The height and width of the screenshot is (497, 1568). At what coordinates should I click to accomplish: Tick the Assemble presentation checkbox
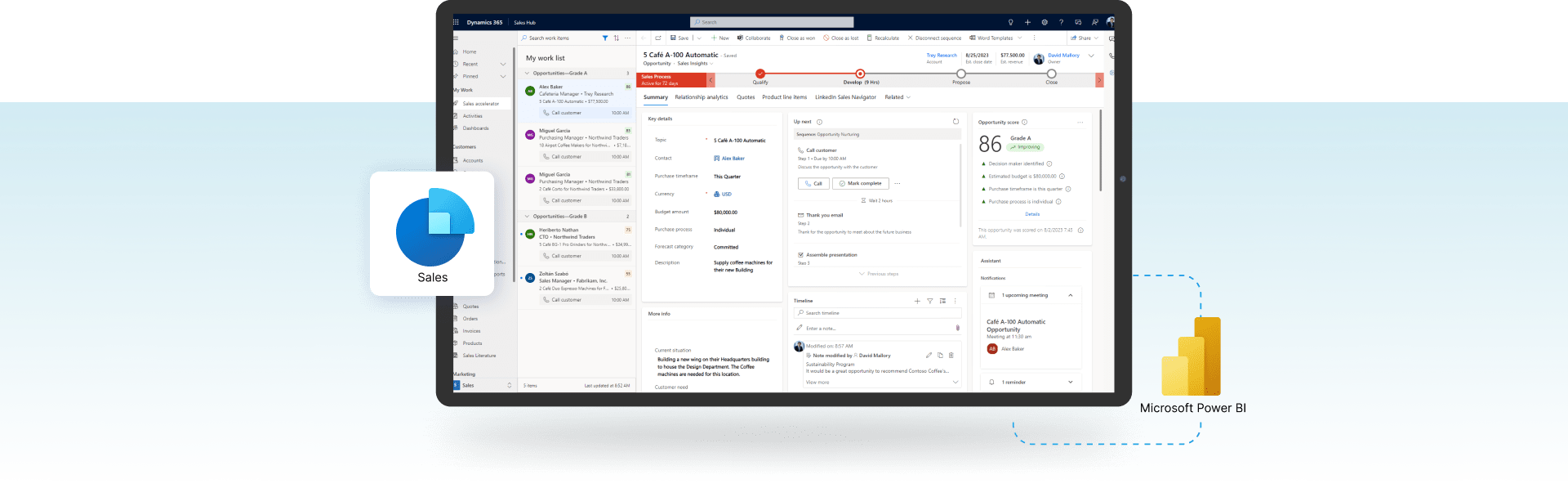[x=800, y=255]
